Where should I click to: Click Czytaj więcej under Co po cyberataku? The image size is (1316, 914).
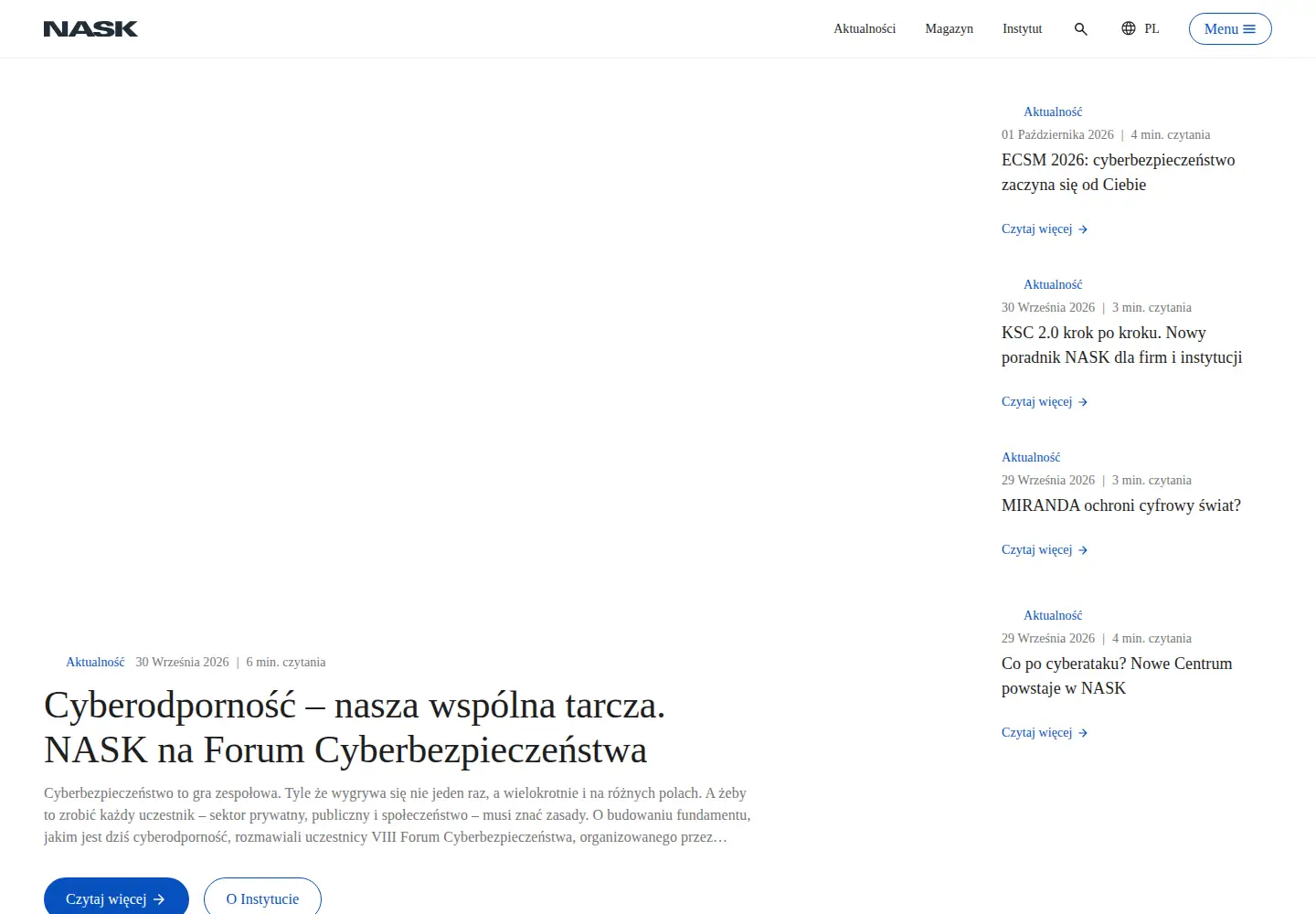(x=1045, y=733)
